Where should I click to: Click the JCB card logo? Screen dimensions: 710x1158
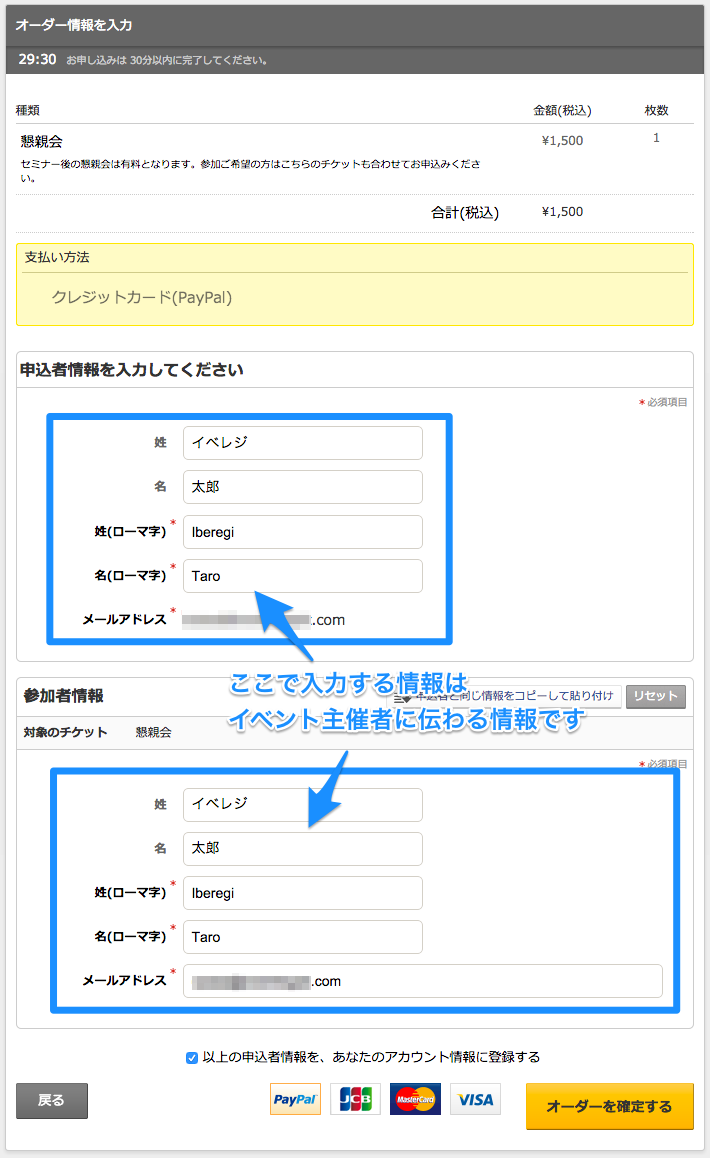coord(355,1099)
